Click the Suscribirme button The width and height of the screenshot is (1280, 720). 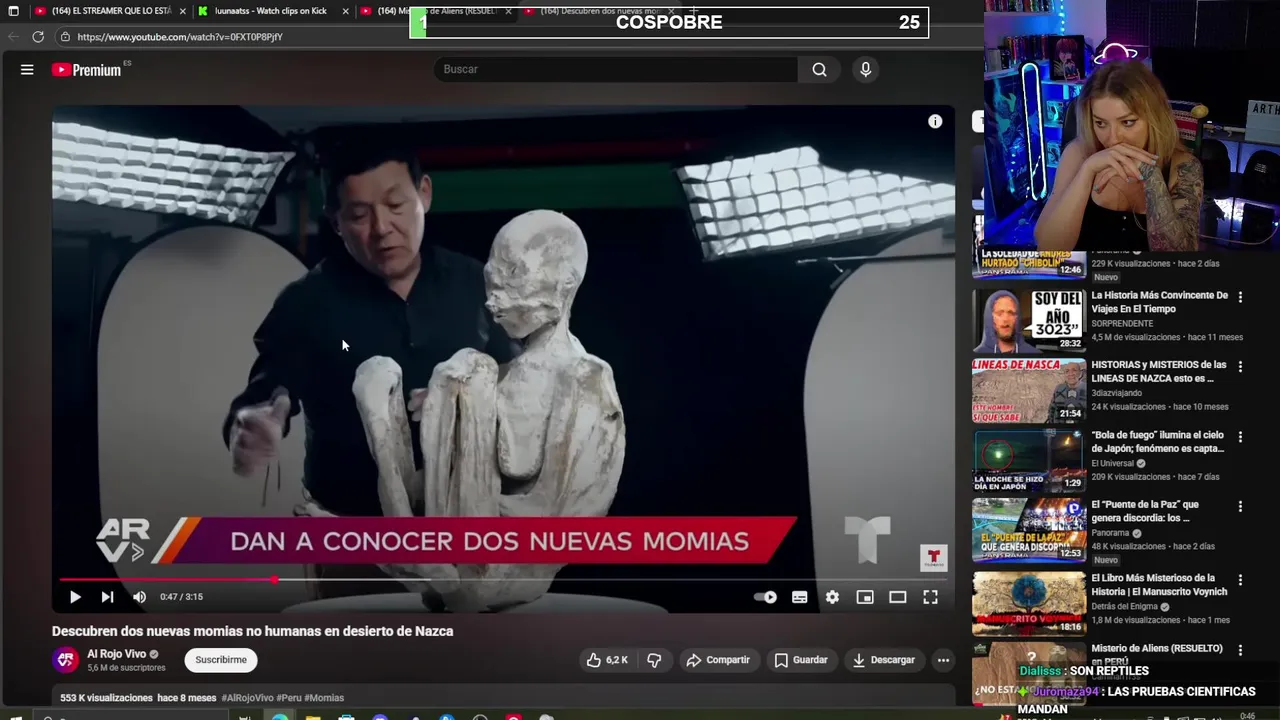coord(221,660)
